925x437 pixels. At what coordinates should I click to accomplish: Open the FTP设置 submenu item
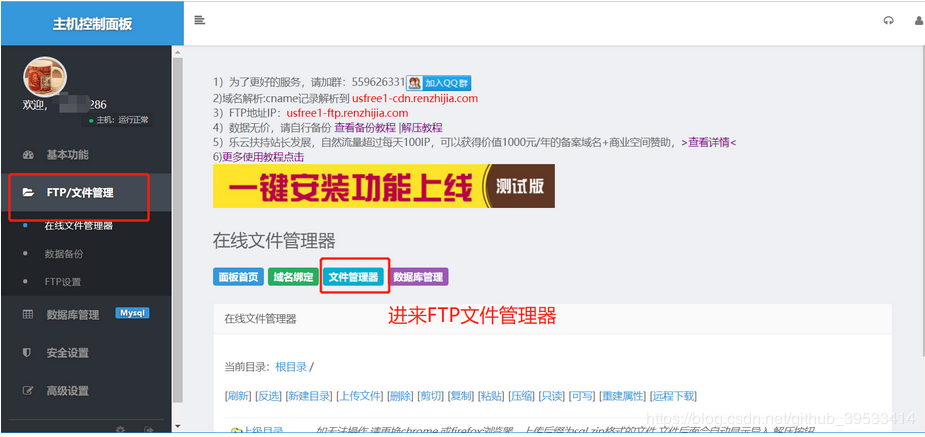point(63,282)
